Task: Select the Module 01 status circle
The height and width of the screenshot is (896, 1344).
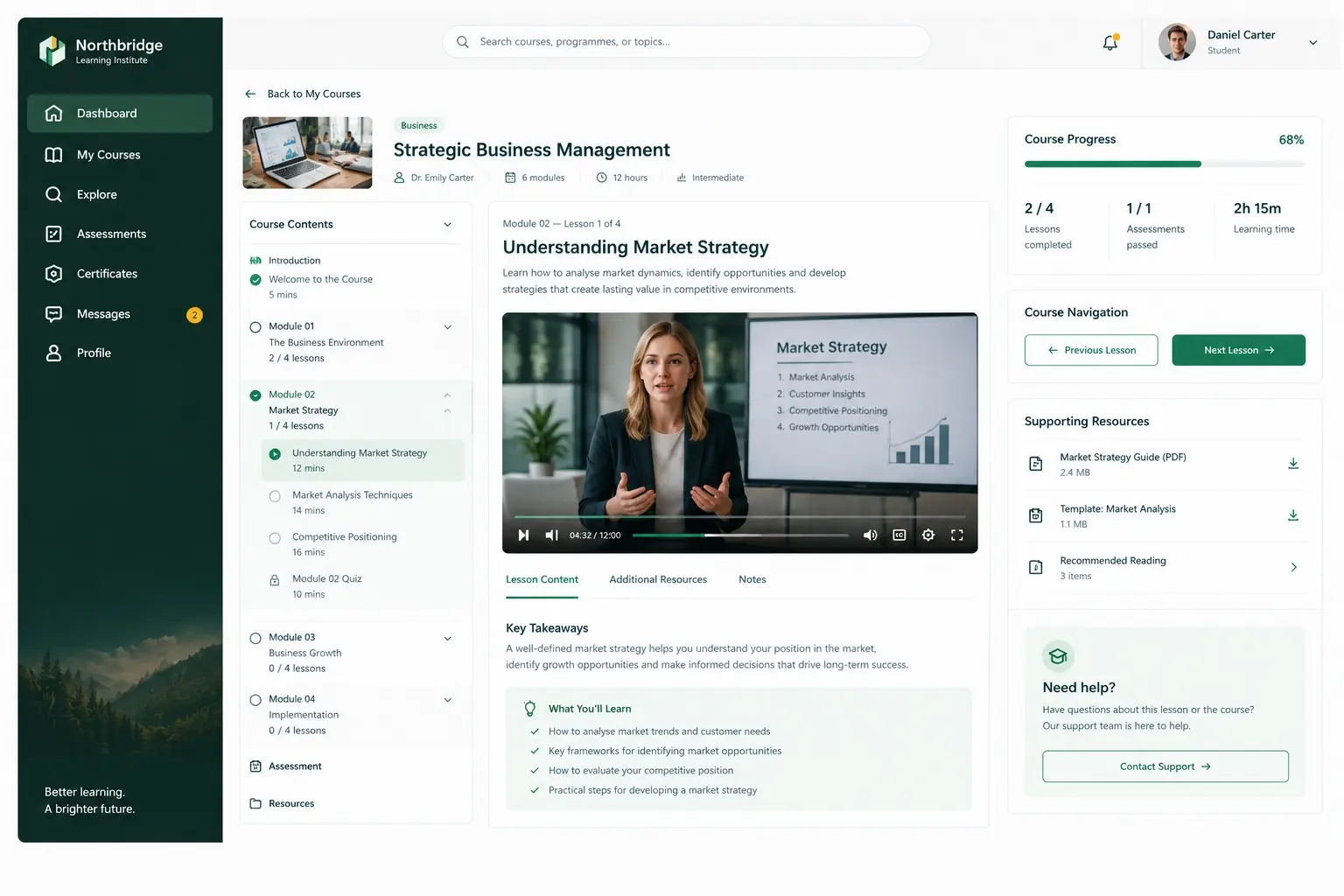Action: (x=255, y=327)
